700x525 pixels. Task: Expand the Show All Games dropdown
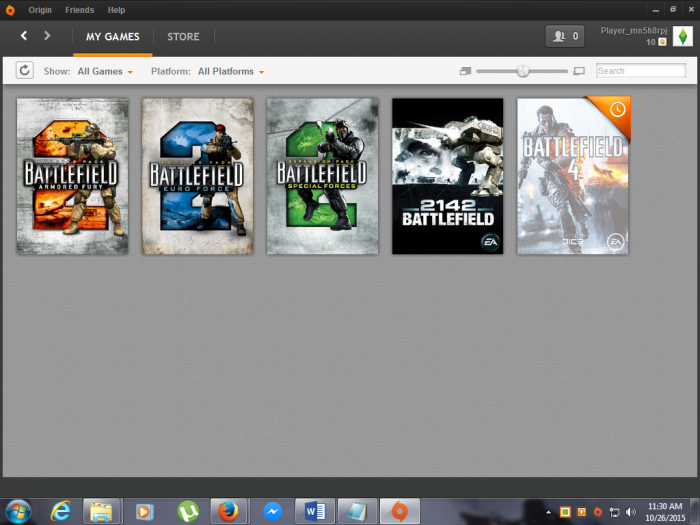[x=105, y=72]
